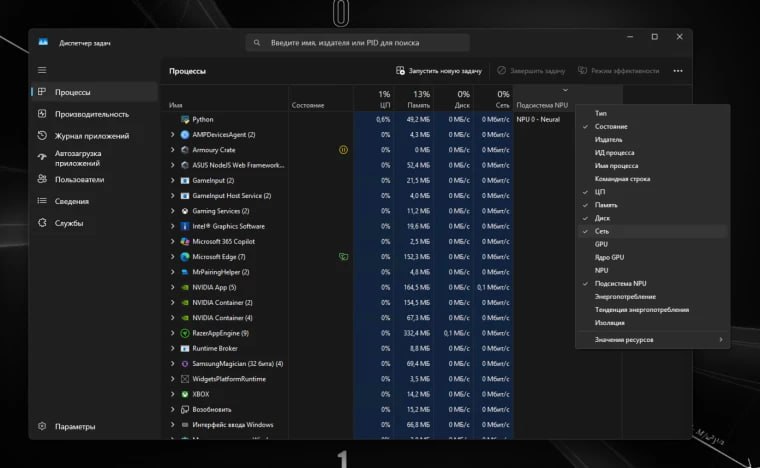Click the Runtime Broker process icon
760x468 pixels.
[x=185, y=348]
